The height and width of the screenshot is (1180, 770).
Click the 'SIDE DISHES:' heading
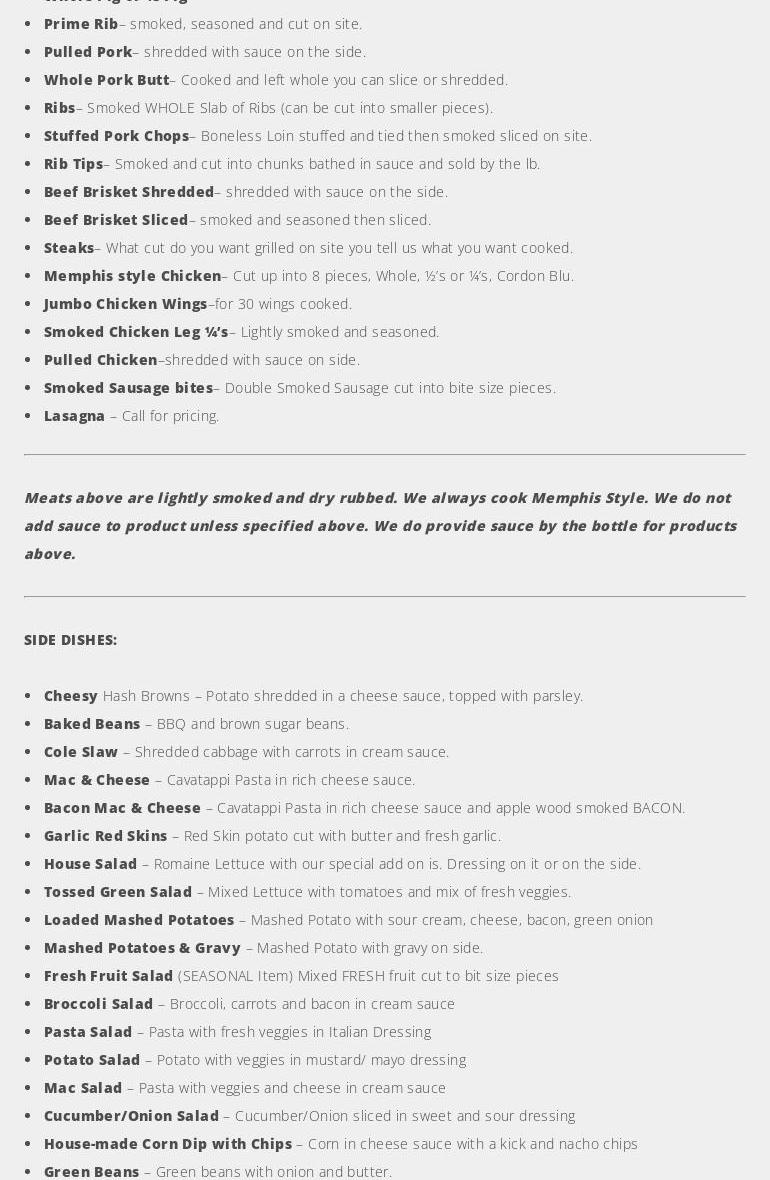click(70, 639)
